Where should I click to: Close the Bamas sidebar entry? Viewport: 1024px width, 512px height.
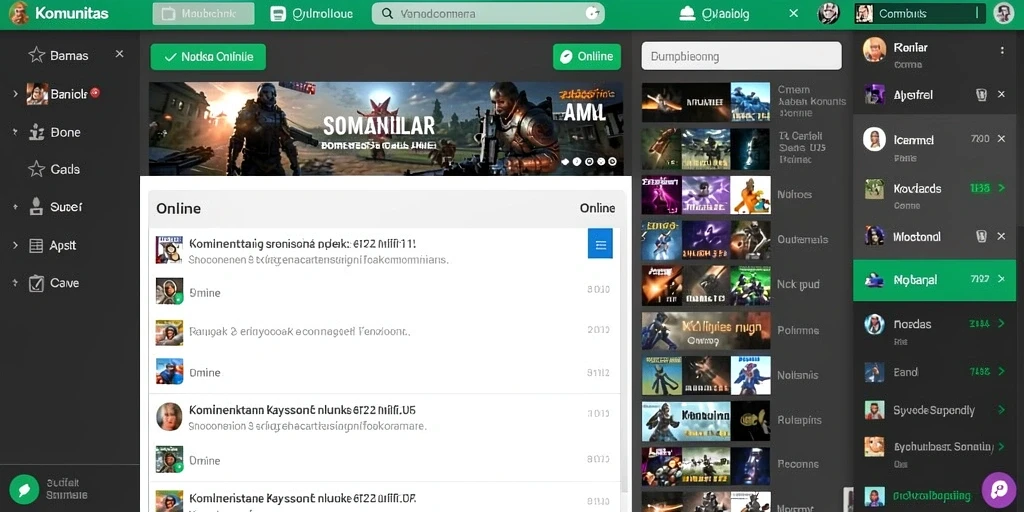(120, 54)
